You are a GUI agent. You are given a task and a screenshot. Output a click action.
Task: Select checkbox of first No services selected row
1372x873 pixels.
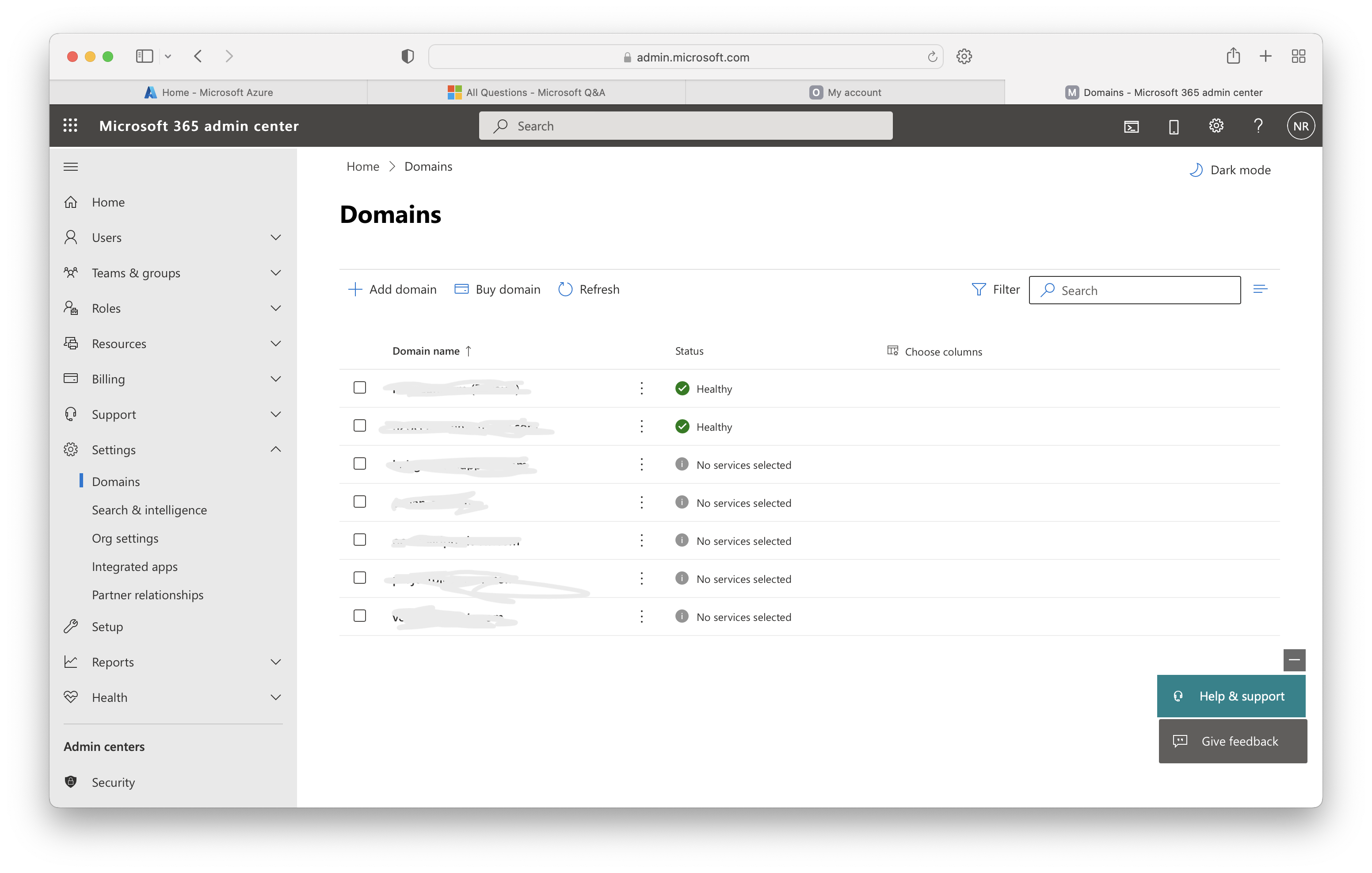359,463
